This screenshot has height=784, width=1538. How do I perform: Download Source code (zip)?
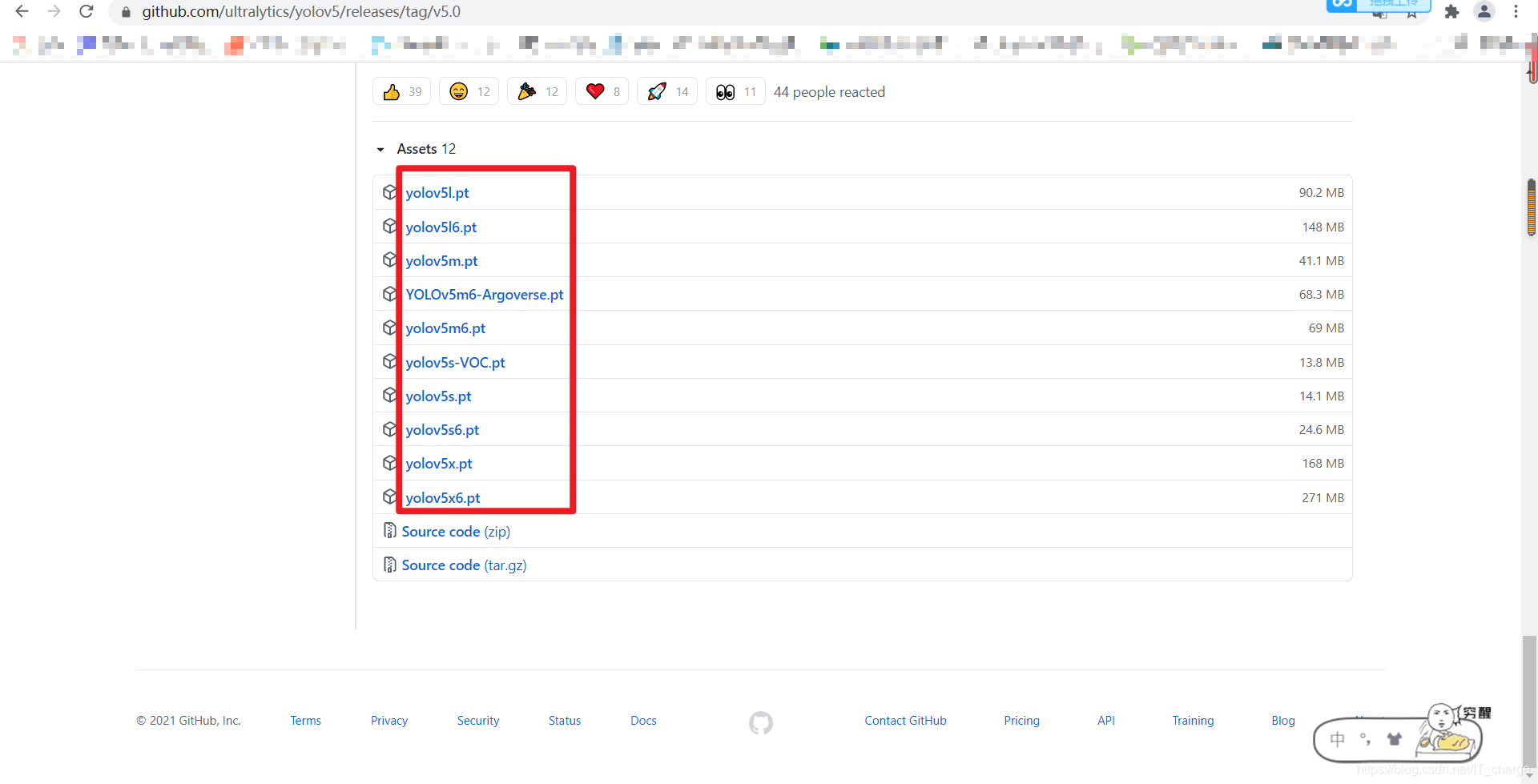click(x=456, y=532)
